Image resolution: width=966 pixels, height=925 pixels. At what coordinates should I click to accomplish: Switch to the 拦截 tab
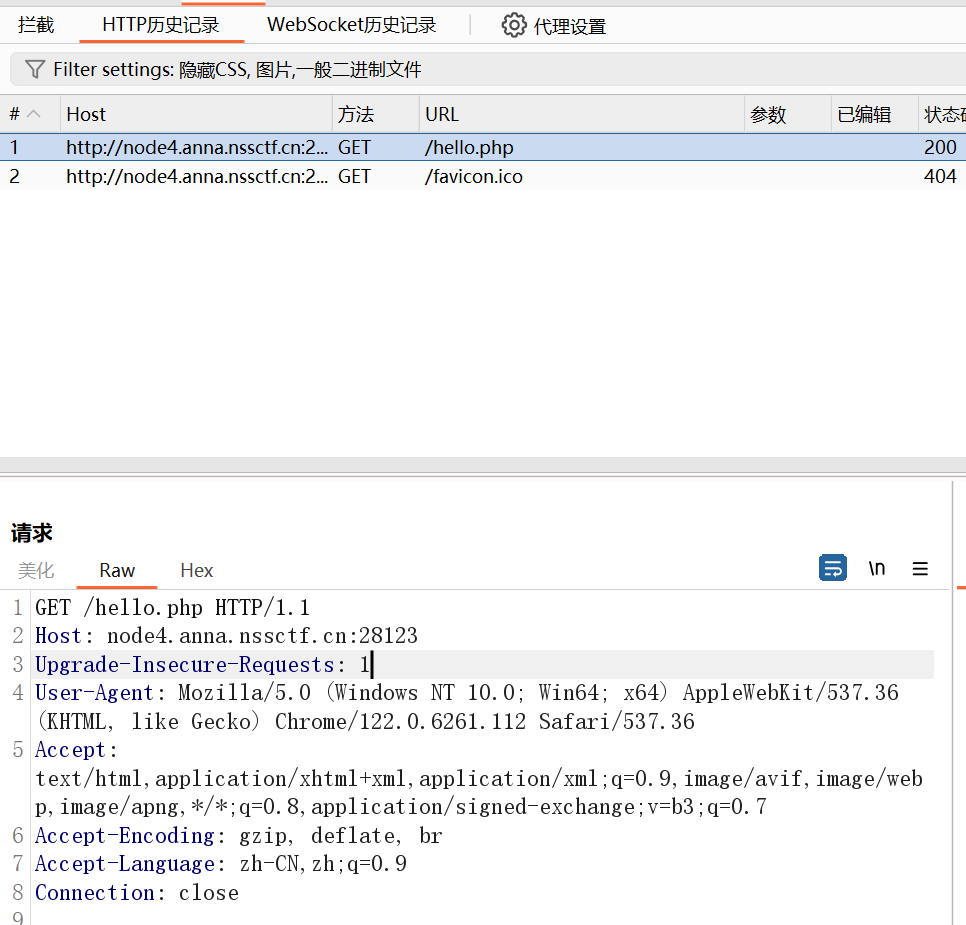pyautogui.click(x=36, y=25)
